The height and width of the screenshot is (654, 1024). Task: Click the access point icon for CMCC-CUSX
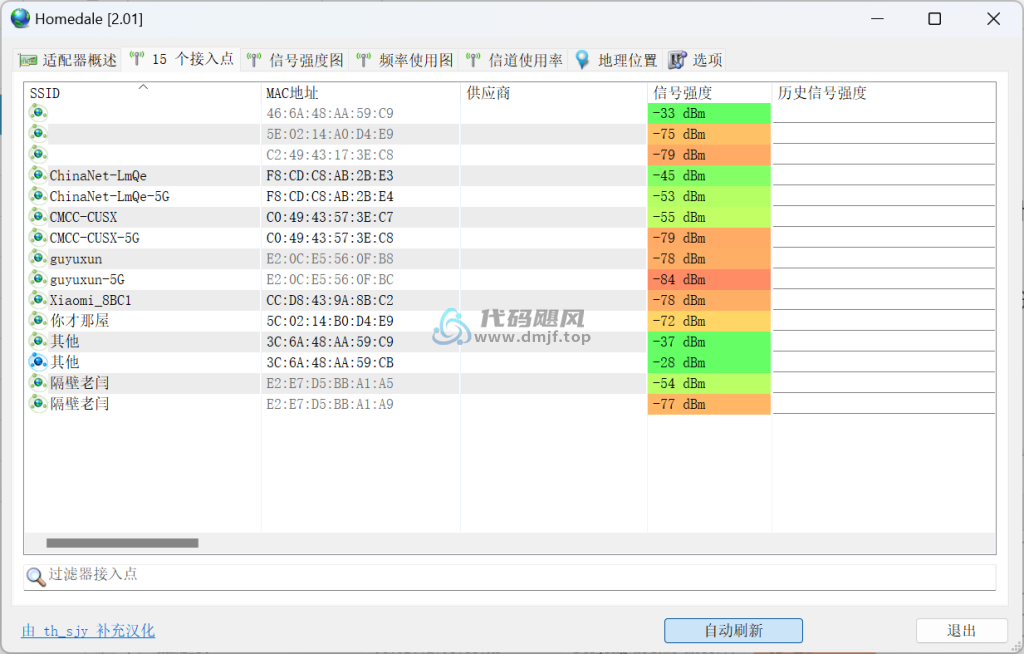pyautogui.click(x=39, y=216)
